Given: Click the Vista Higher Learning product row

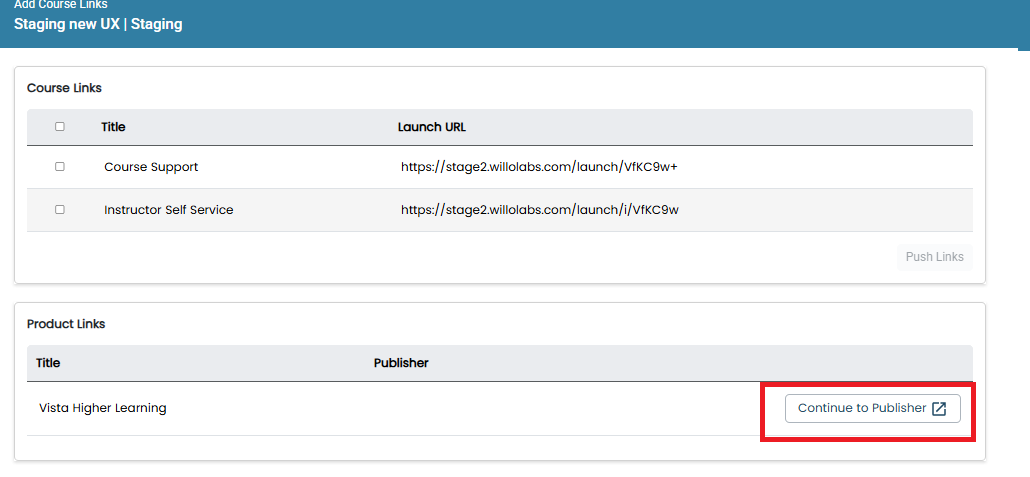Looking at the screenshot, I should click(500, 408).
